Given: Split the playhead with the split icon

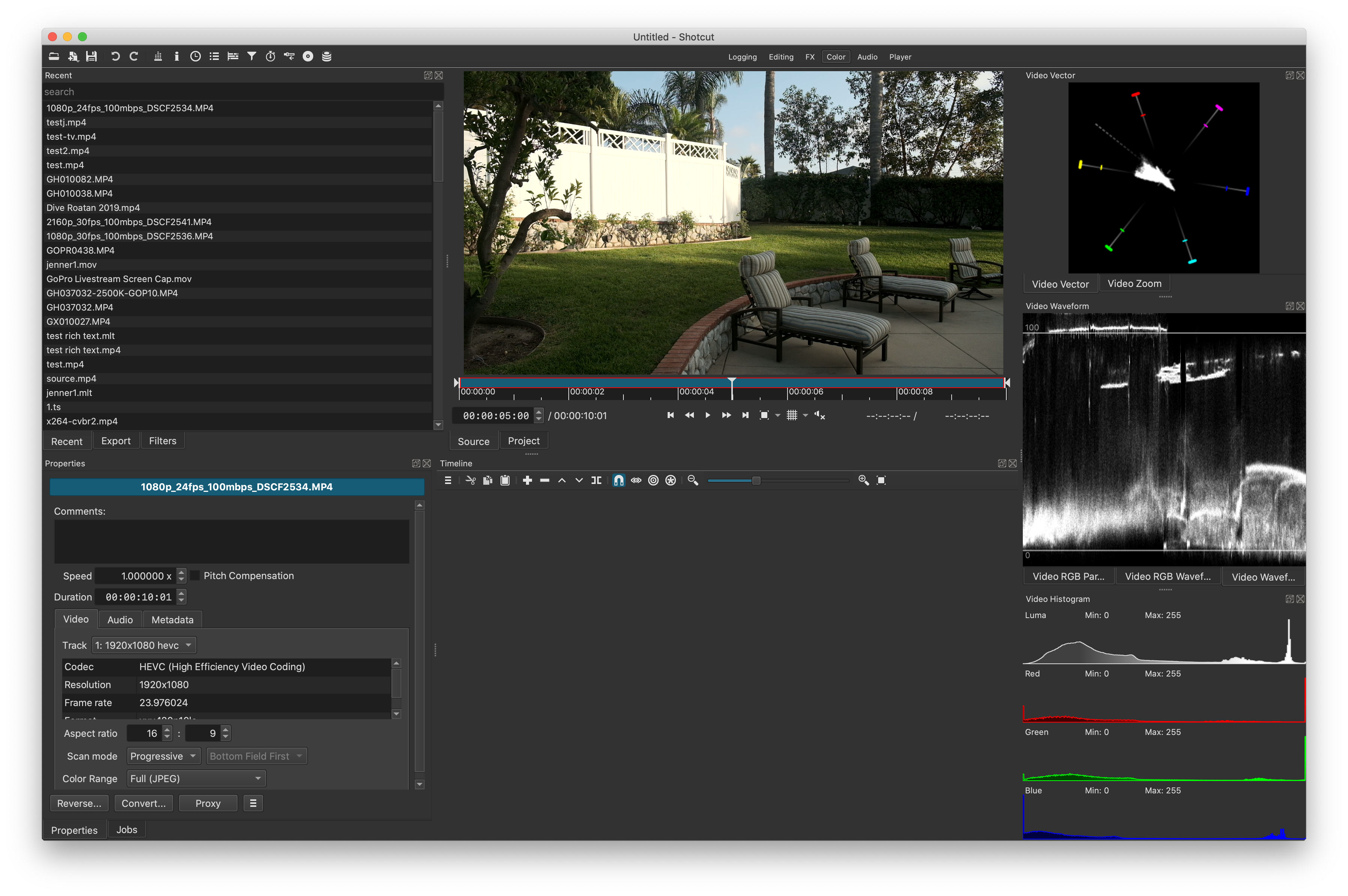Looking at the screenshot, I should tap(596, 481).
